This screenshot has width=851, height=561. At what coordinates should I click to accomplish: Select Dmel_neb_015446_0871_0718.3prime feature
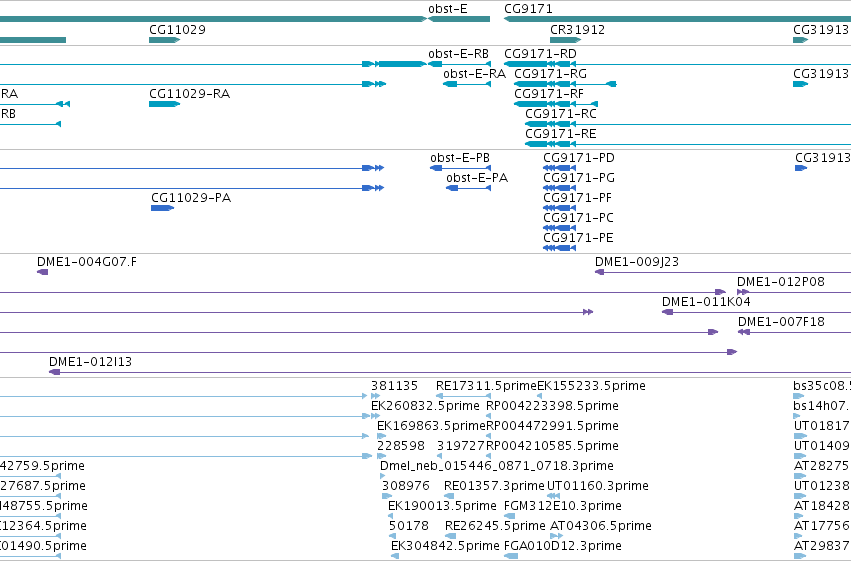(x=383, y=476)
